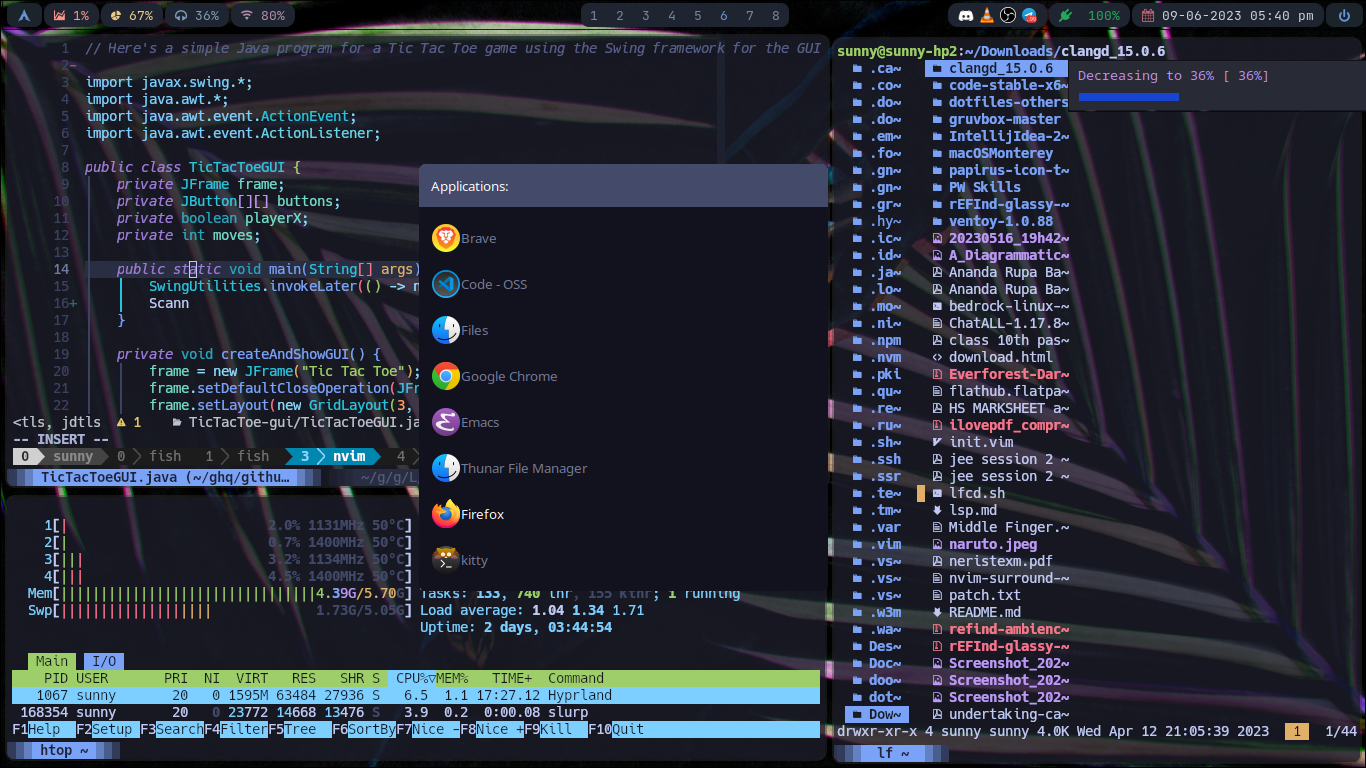The width and height of the screenshot is (1366, 768).
Task: Launch Code - OSS from the Applications list
Action: (623, 284)
